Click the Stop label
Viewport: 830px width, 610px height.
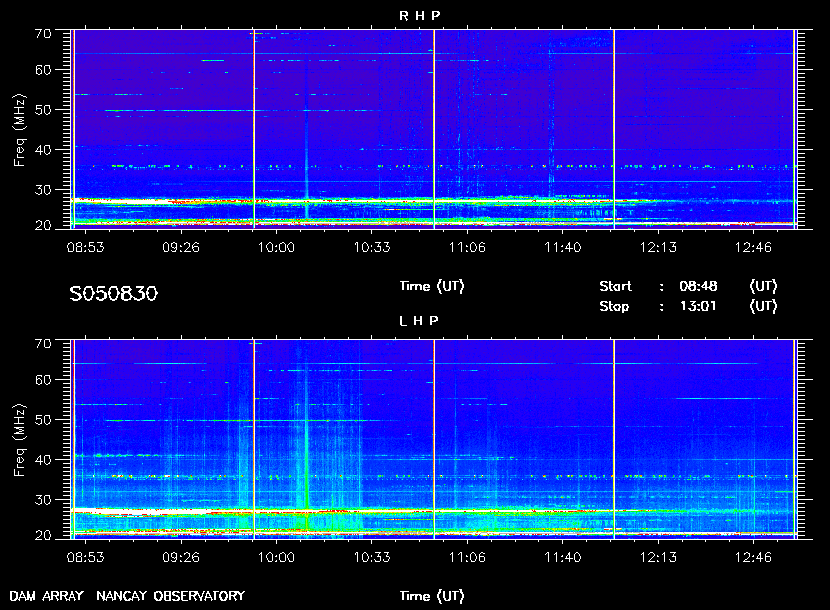(x=614, y=307)
